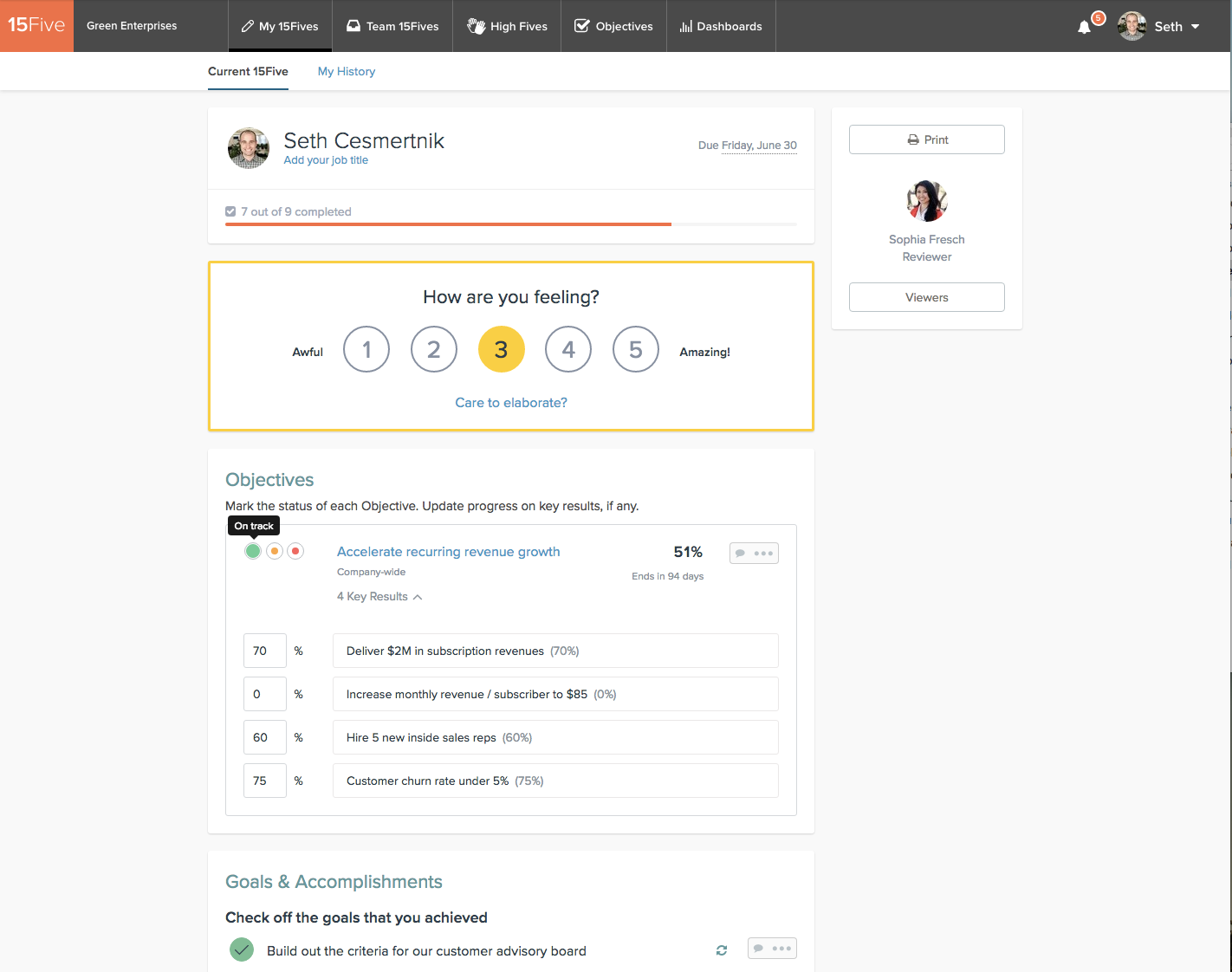Open the notifications bell
Viewport: 1232px width, 972px height.
coord(1084,27)
